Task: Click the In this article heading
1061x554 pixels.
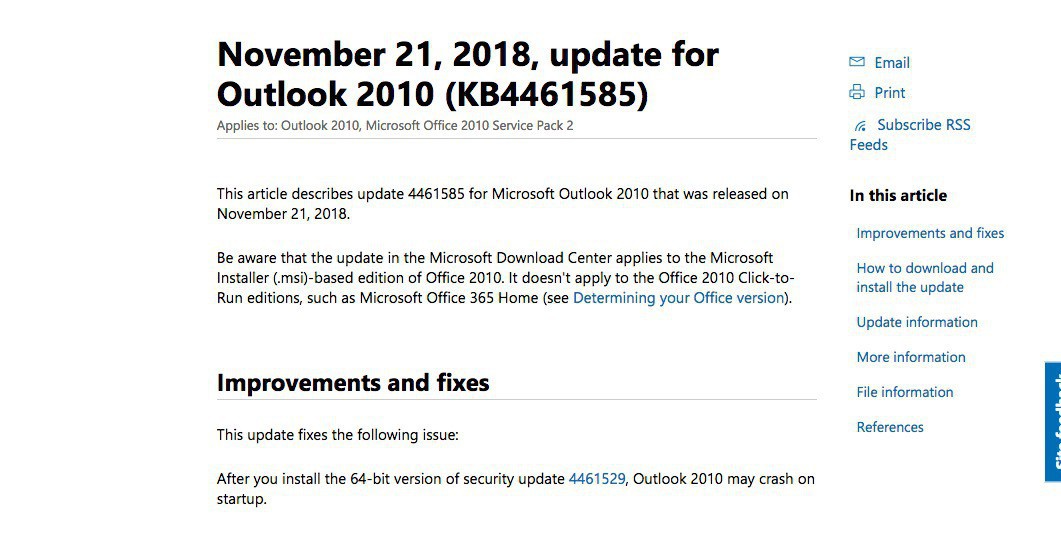Action: [x=898, y=196]
